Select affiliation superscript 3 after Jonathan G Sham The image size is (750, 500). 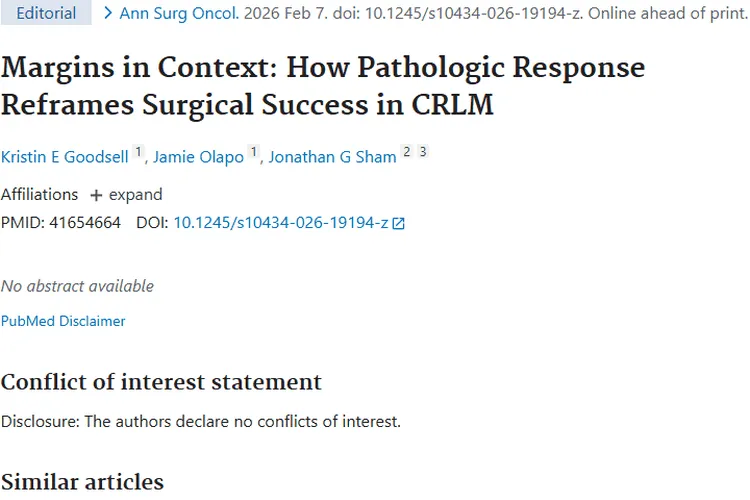423,152
